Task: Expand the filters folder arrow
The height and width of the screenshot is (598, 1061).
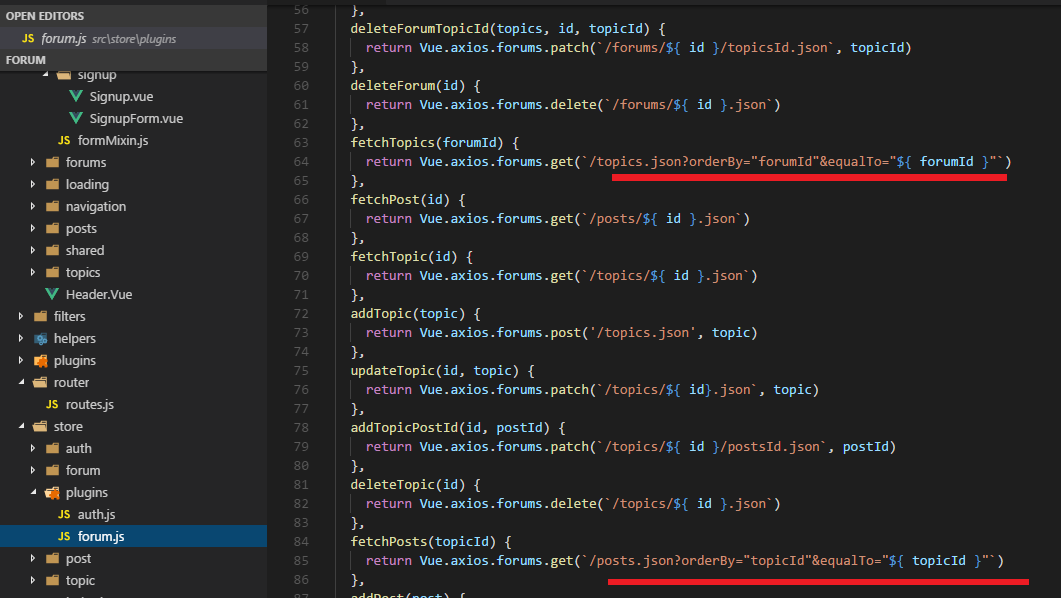Action: click(21, 317)
